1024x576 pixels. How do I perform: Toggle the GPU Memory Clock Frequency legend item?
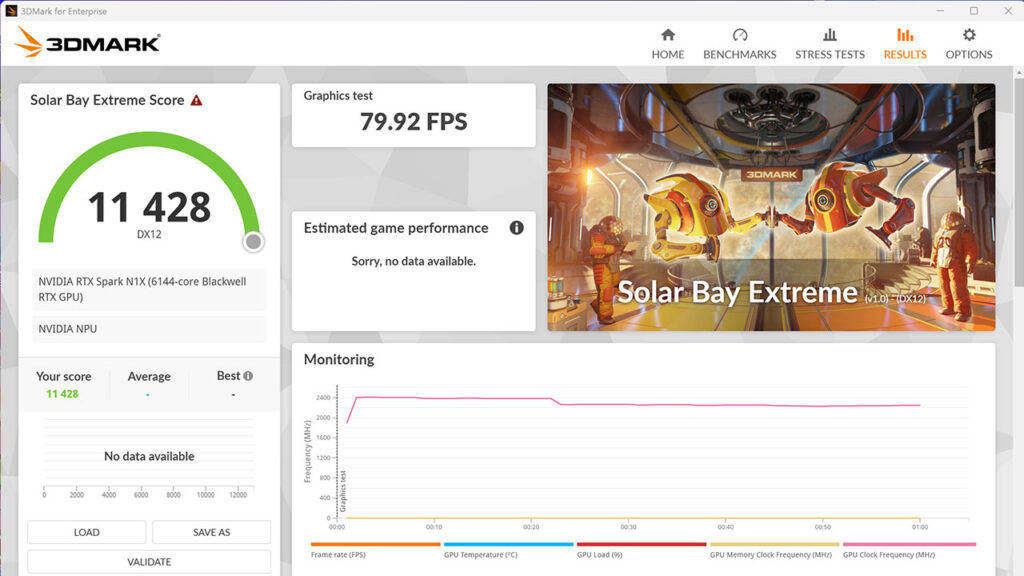[x=774, y=551]
